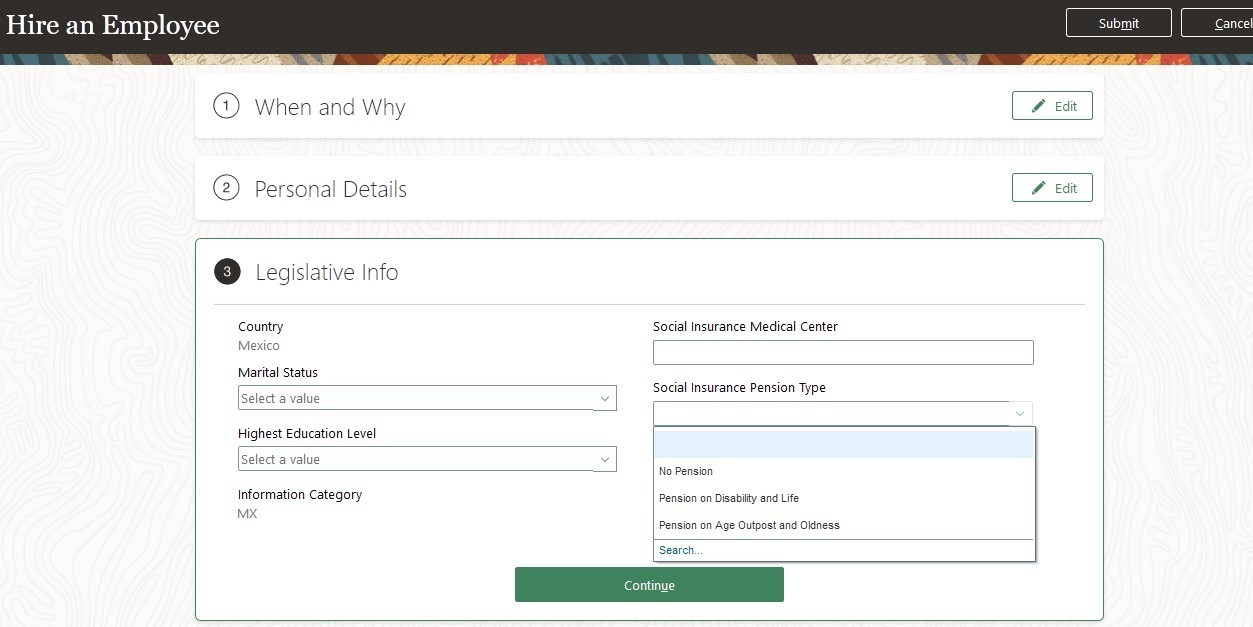Image resolution: width=1253 pixels, height=627 pixels.
Task: Open the When and Why section heading
Action: tap(330, 107)
